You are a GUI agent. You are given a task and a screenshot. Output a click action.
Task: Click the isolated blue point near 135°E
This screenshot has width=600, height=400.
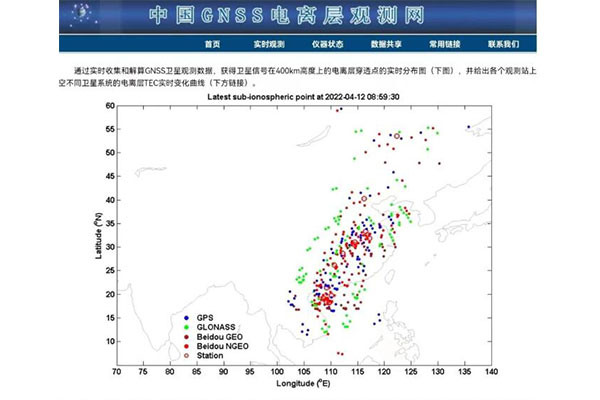[467, 127]
